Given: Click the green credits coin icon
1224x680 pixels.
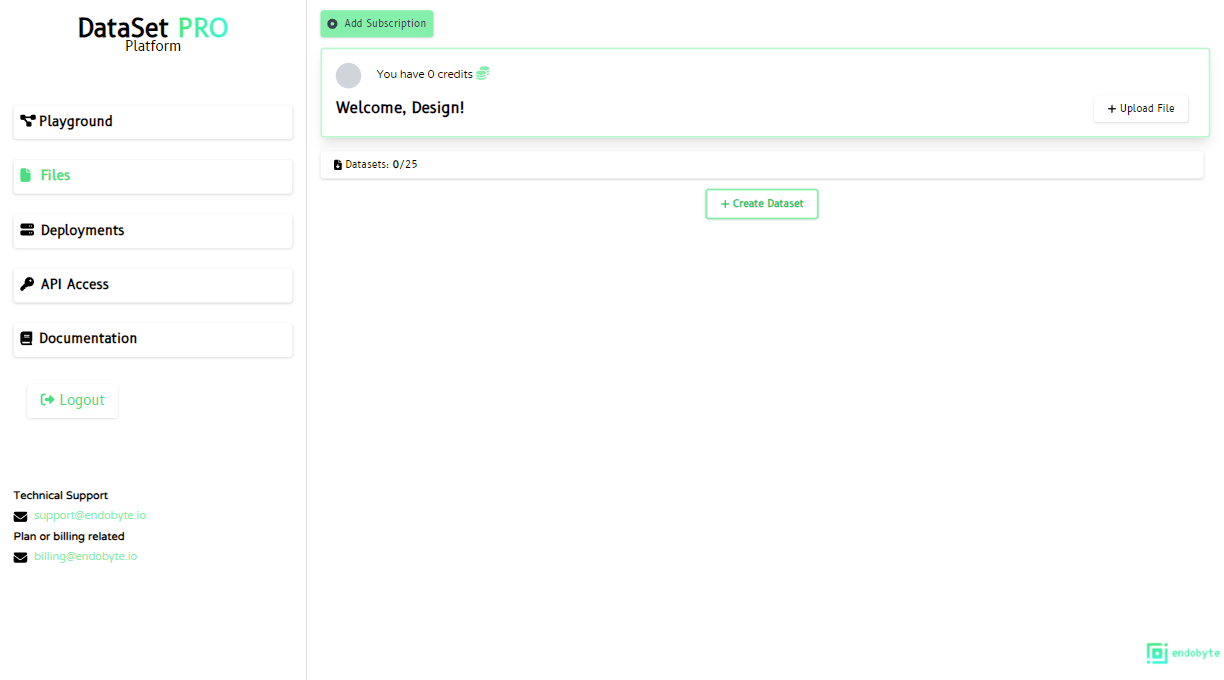Looking at the screenshot, I should 483,74.
